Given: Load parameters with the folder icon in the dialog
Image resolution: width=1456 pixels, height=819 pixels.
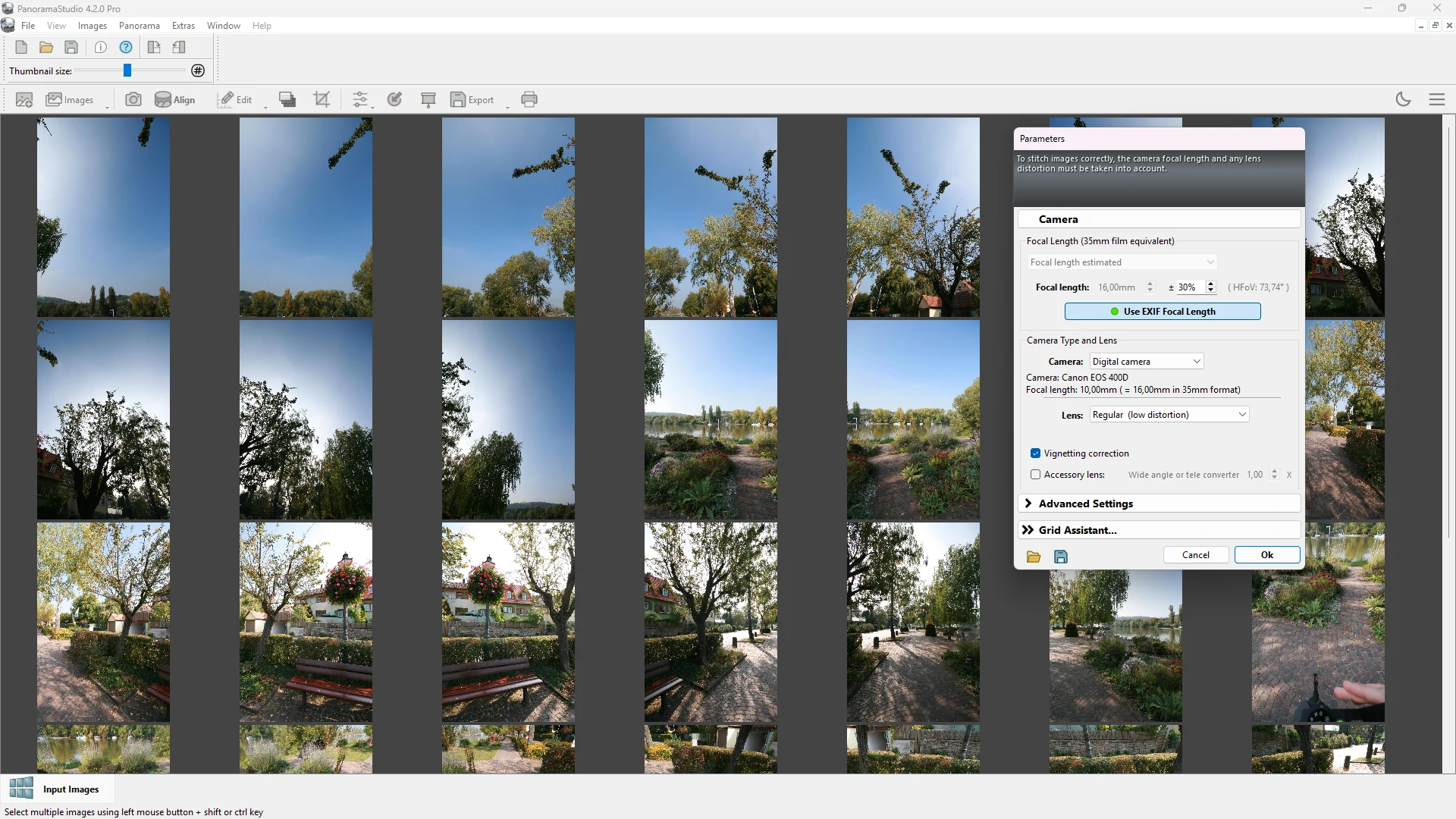Looking at the screenshot, I should [1034, 557].
